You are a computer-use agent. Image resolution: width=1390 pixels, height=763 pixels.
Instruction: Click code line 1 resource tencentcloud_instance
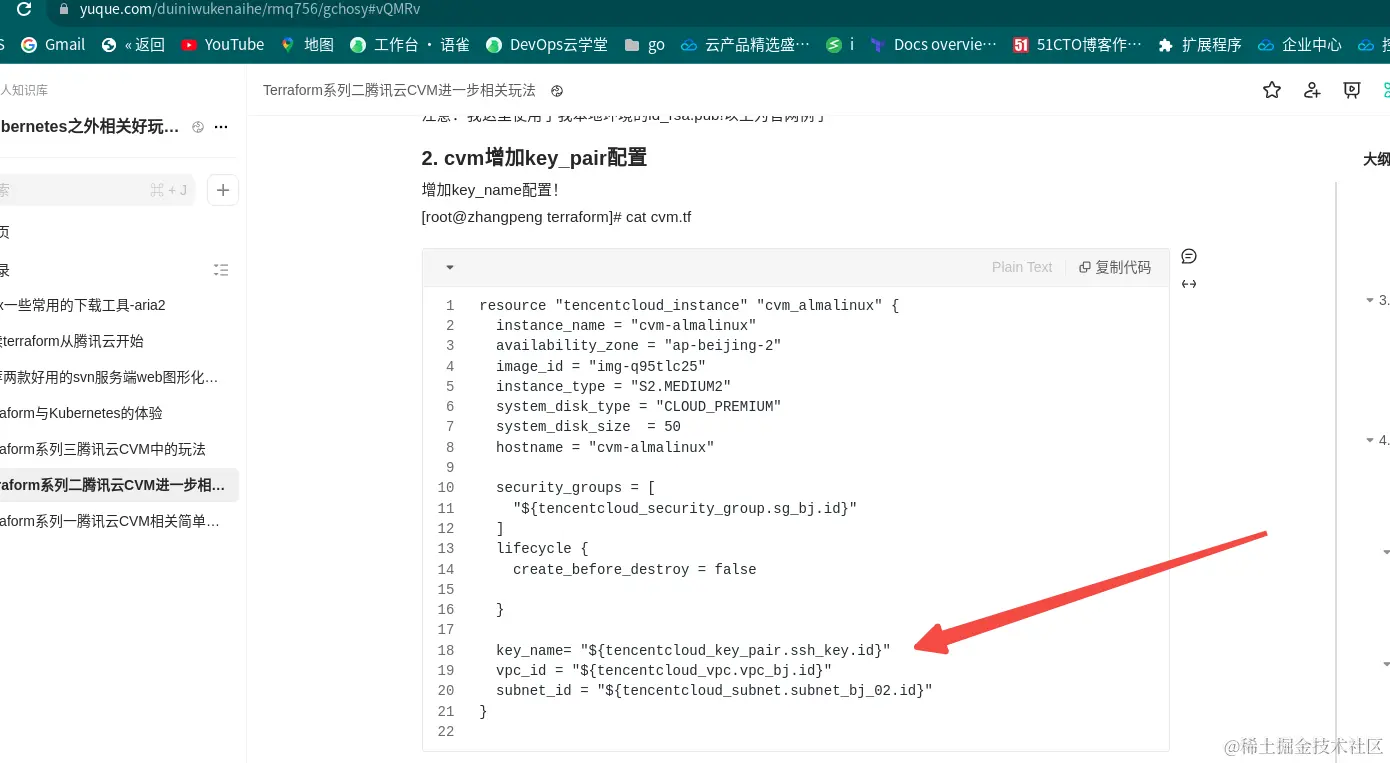coord(689,305)
